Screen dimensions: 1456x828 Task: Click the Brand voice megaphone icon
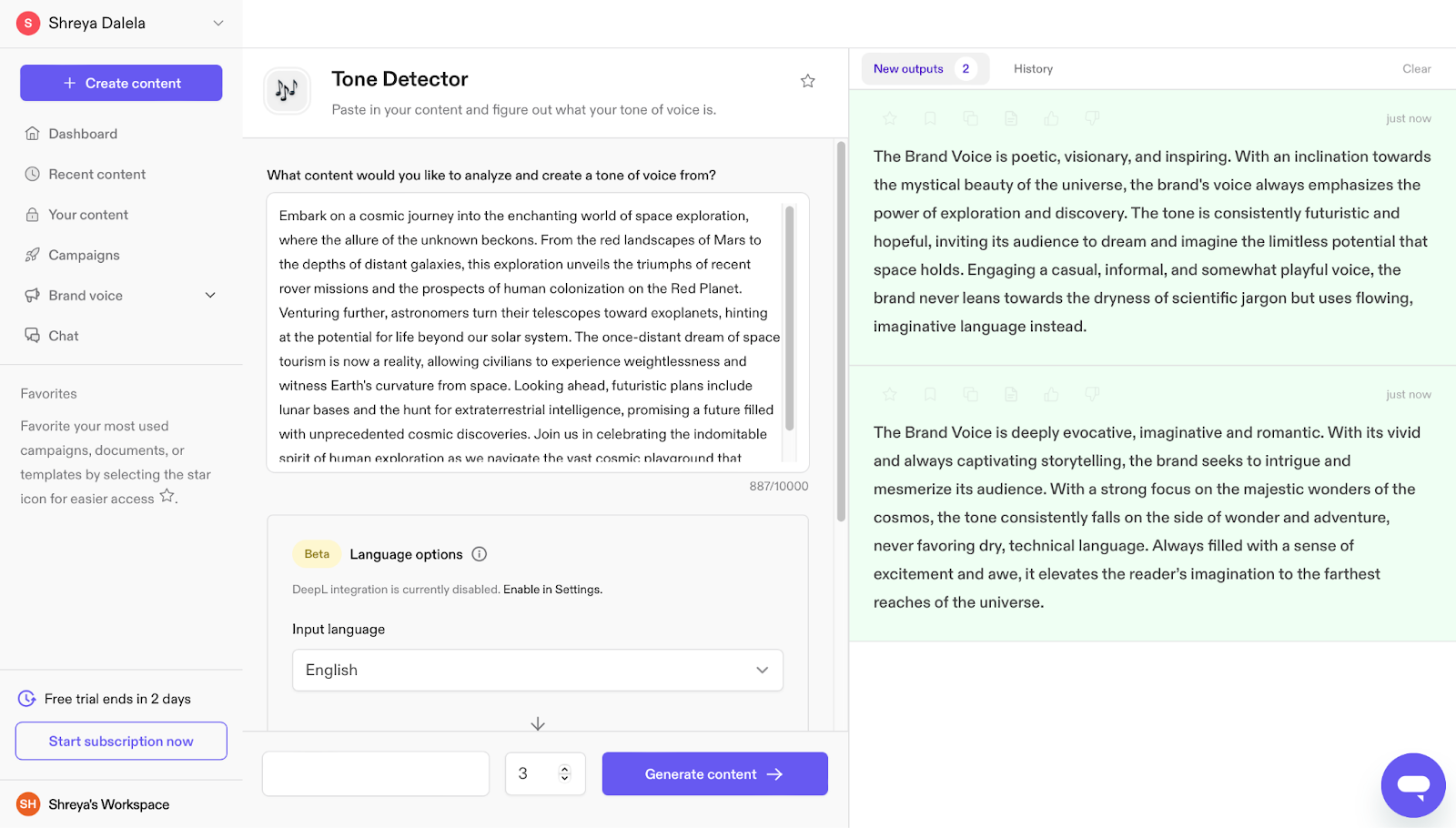click(x=33, y=296)
